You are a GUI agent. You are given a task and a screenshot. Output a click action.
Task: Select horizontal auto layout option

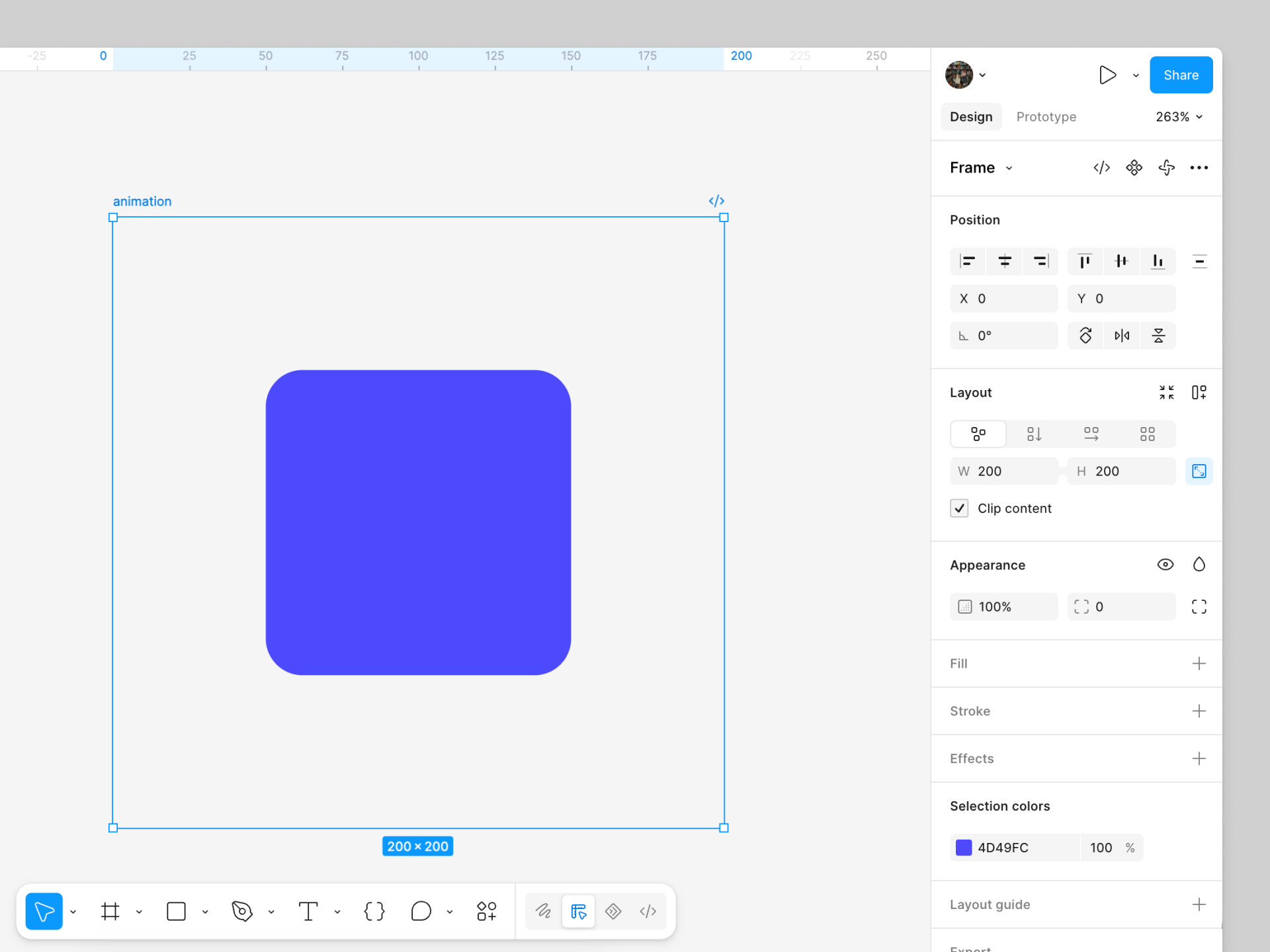click(1091, 434)
